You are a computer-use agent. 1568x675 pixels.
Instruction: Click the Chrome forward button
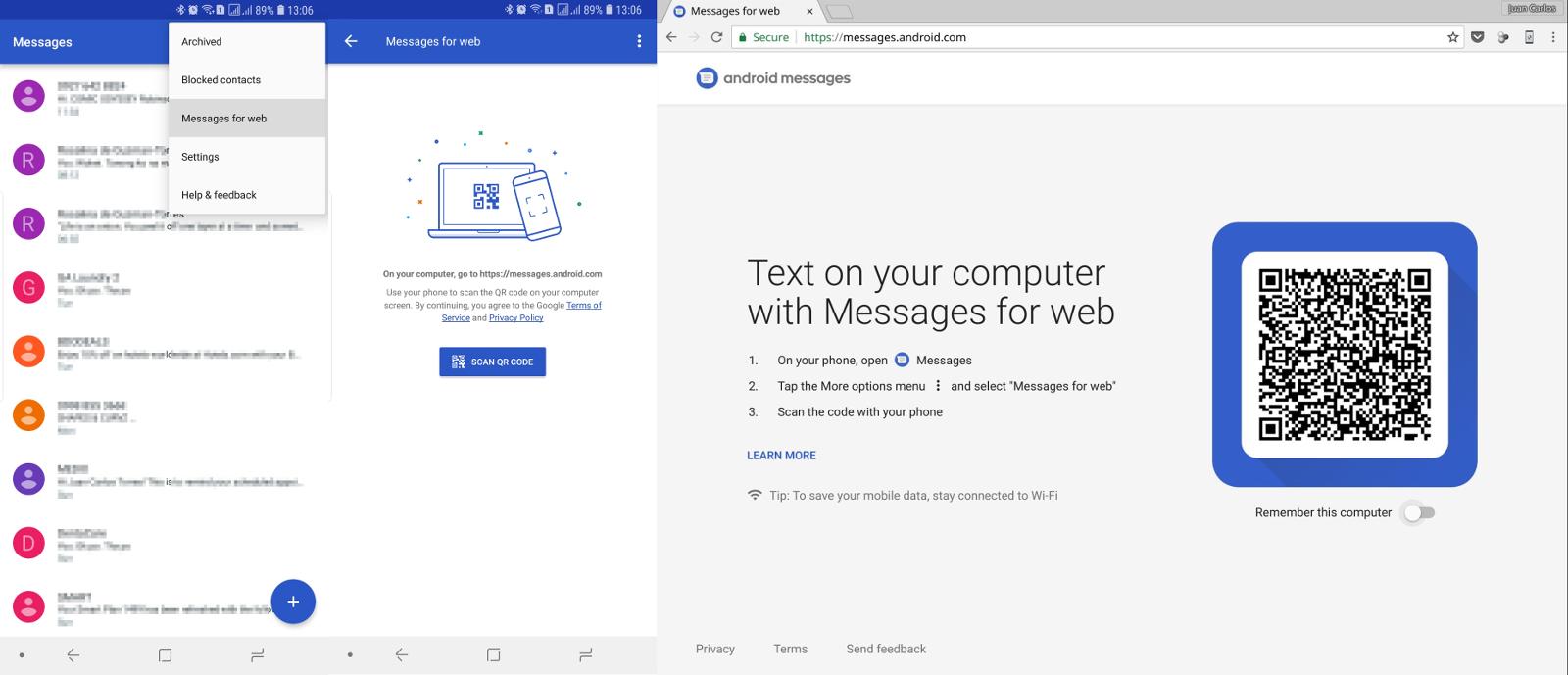pyautogui.click(x=694, y=37)
